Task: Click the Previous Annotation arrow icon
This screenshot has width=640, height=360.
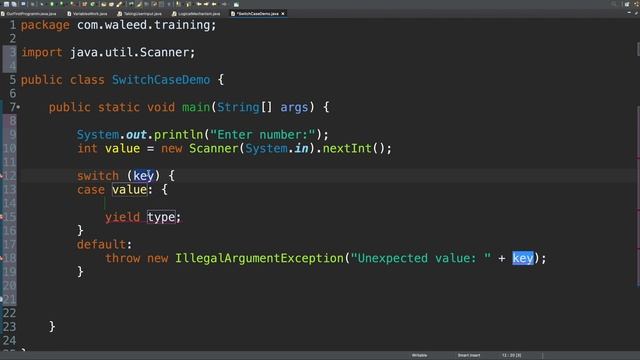Action: tap(189, 4)
